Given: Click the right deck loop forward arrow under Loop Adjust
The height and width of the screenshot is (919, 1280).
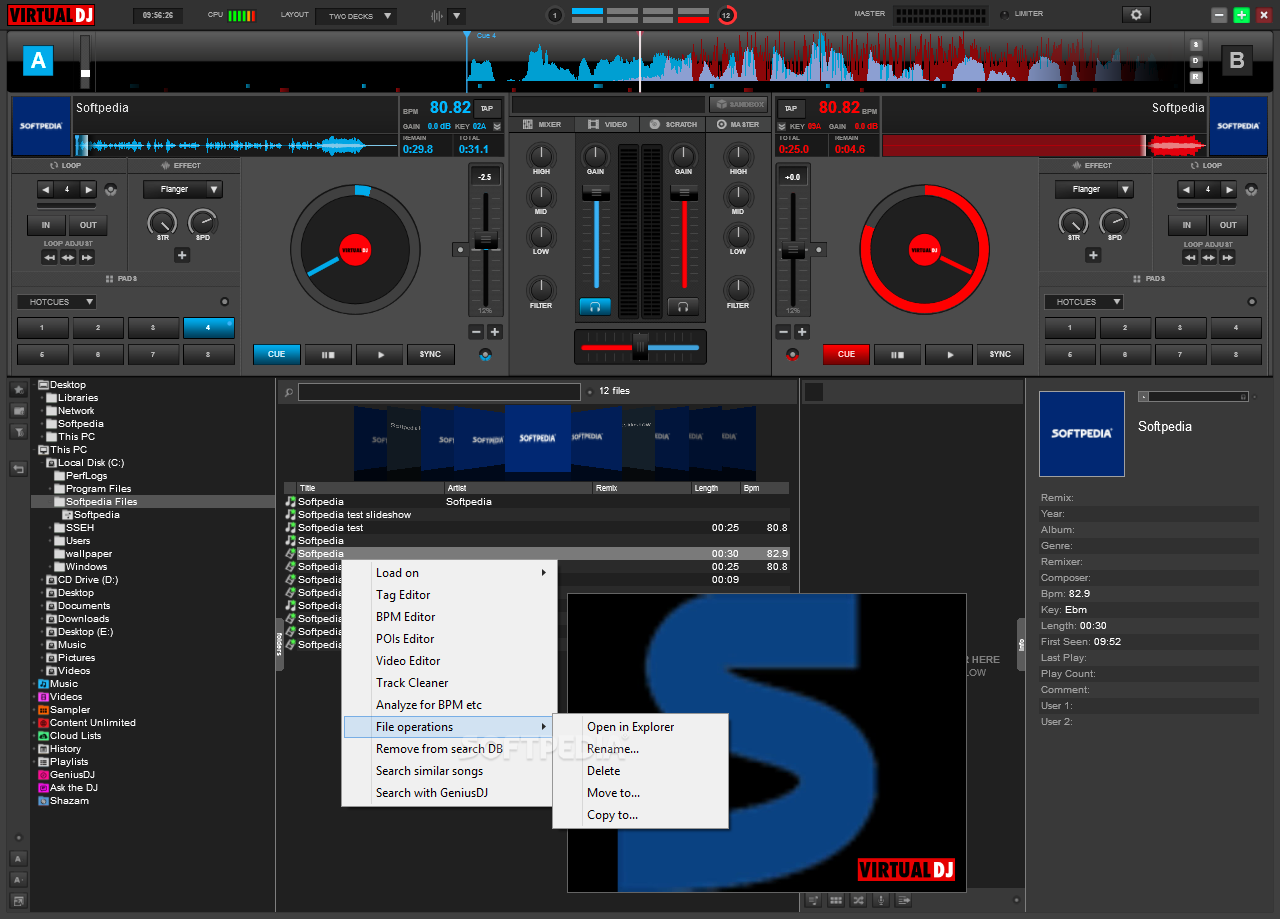Looking at the screenshot, I should click(1227, 257).
